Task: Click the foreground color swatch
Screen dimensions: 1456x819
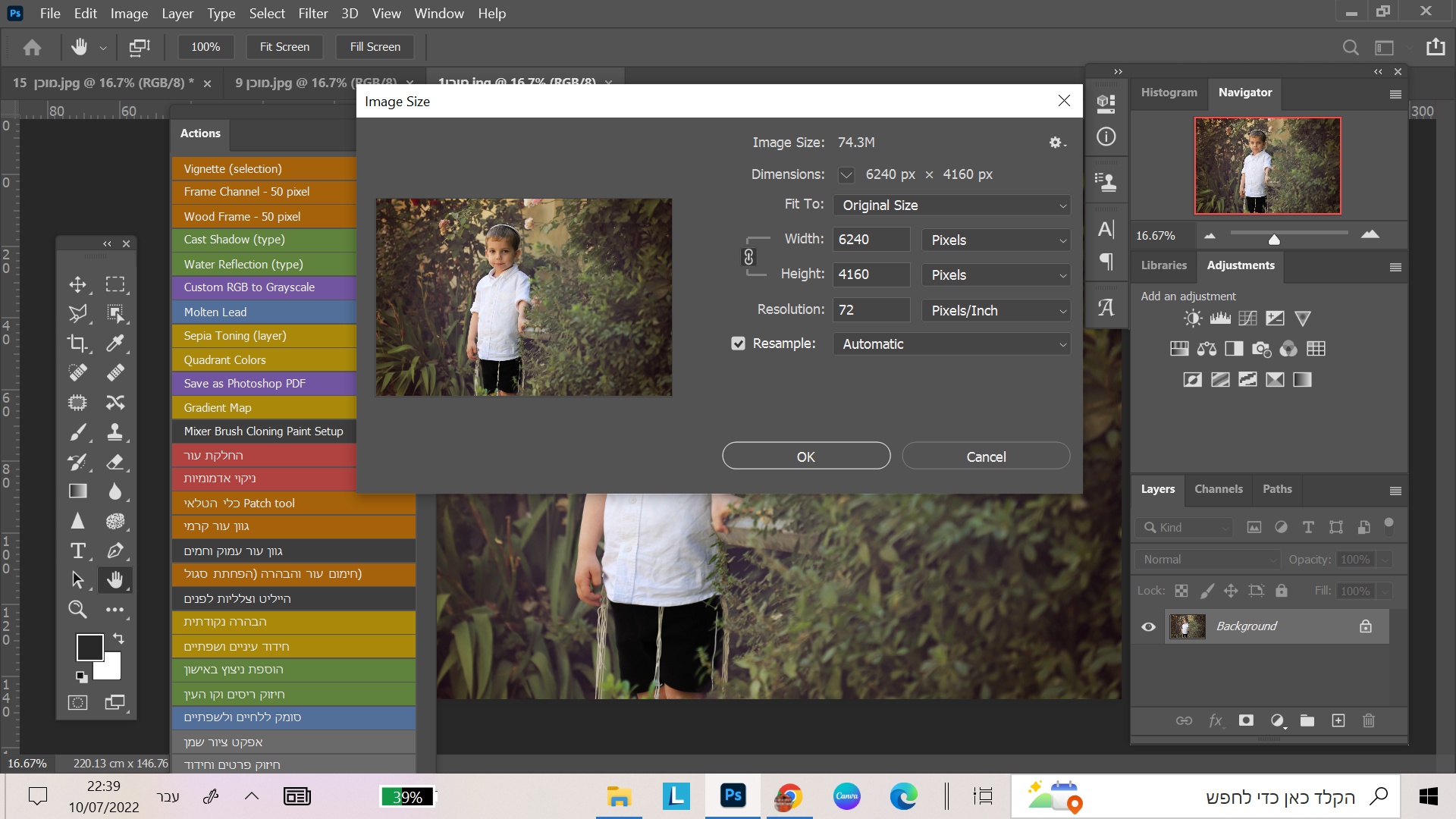Action: pyautogui.click(x=89, y=648)
